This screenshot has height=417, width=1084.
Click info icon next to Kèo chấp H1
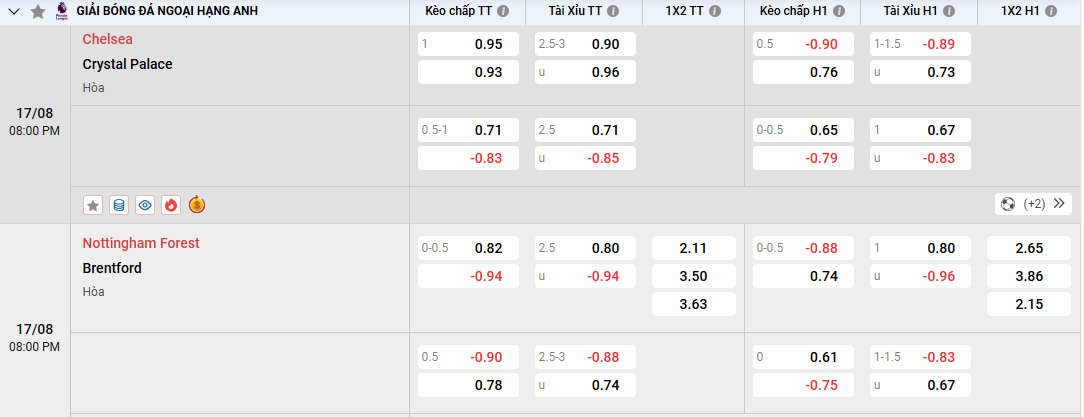(x=839, y=12)
